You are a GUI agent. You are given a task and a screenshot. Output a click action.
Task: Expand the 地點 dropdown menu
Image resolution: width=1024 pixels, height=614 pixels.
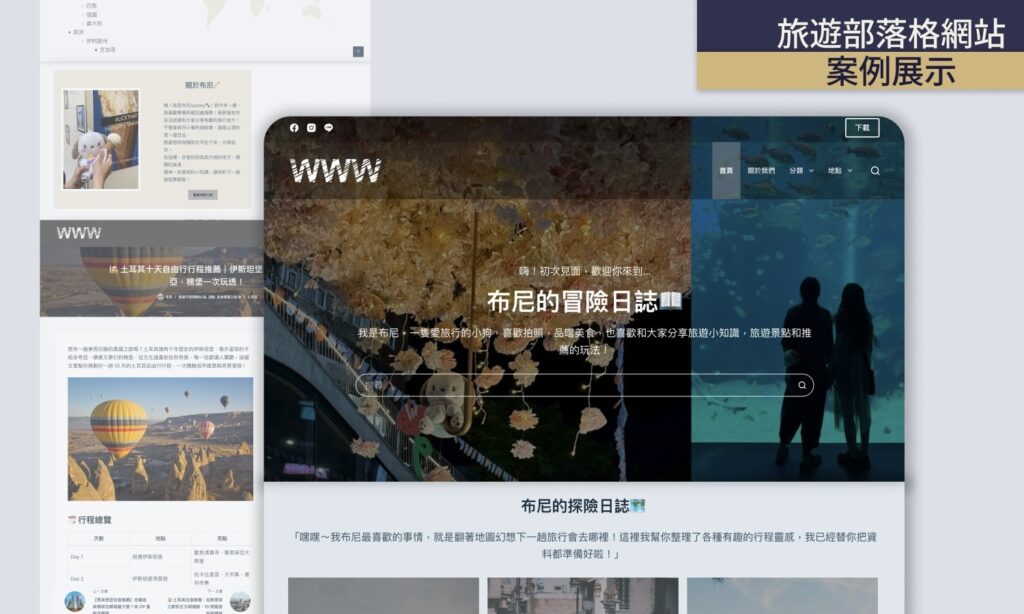tap(840, 171)
